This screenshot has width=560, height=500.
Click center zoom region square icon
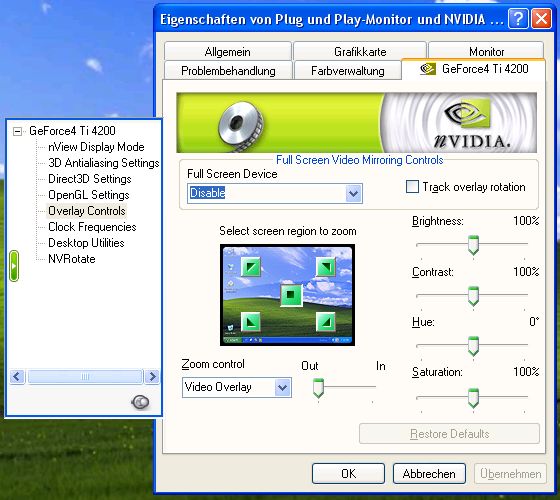pos(291,295)
